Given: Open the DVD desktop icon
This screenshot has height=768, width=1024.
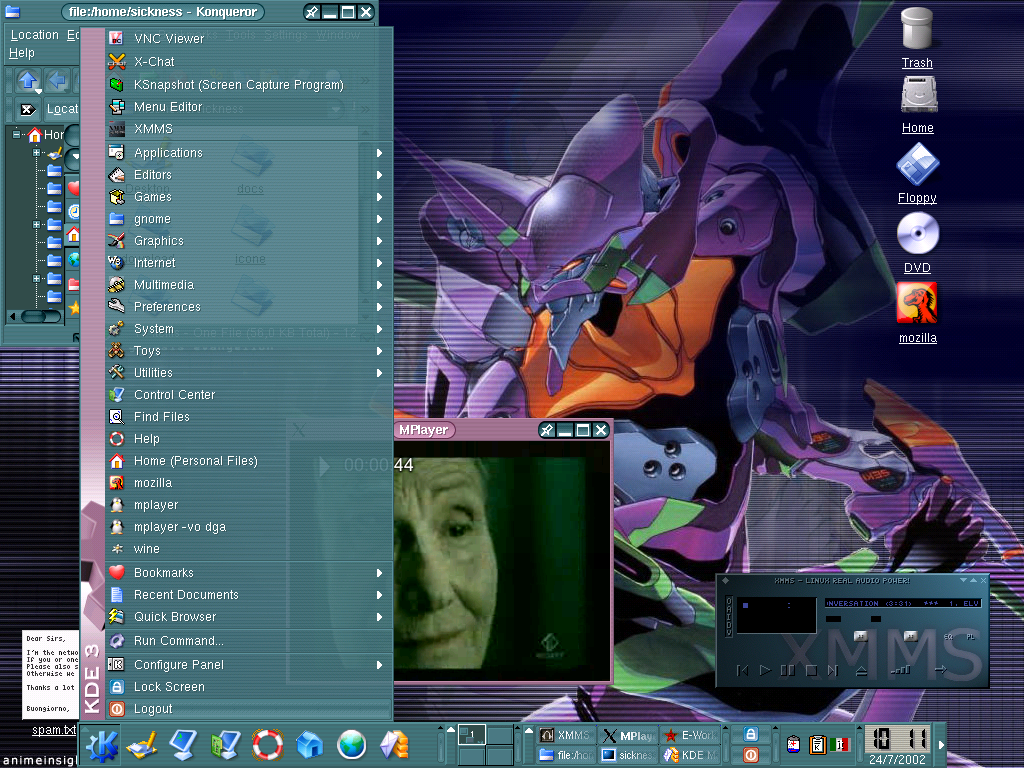Looking at the screenshot, I should click(917, 243).
